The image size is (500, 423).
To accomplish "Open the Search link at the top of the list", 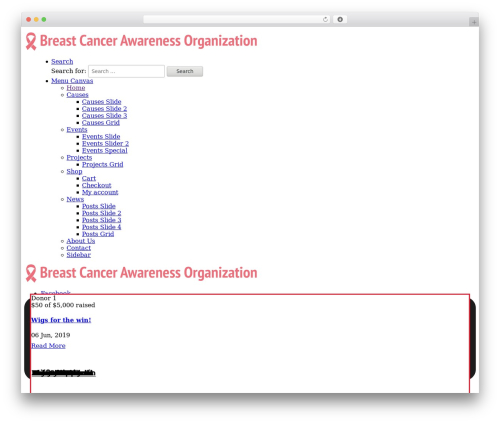I will pos(62,61).
